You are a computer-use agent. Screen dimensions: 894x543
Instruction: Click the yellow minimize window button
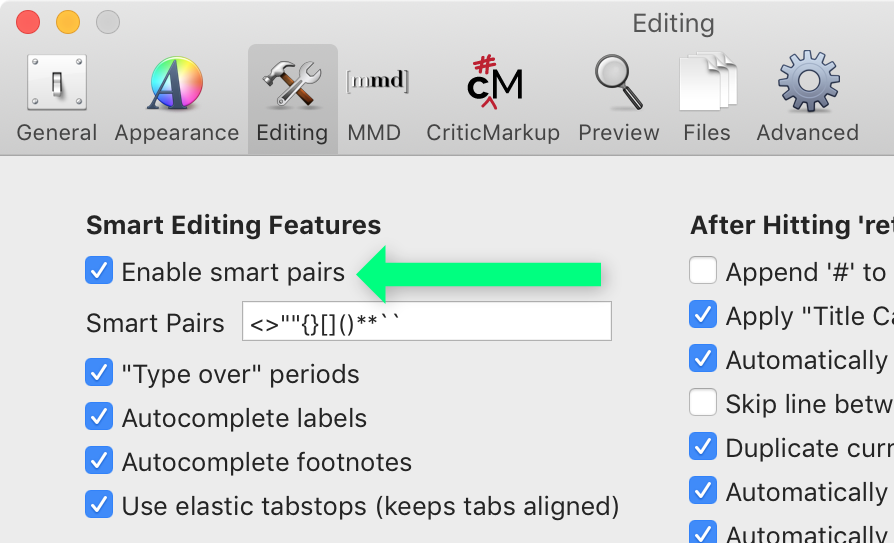coord(68,22)
